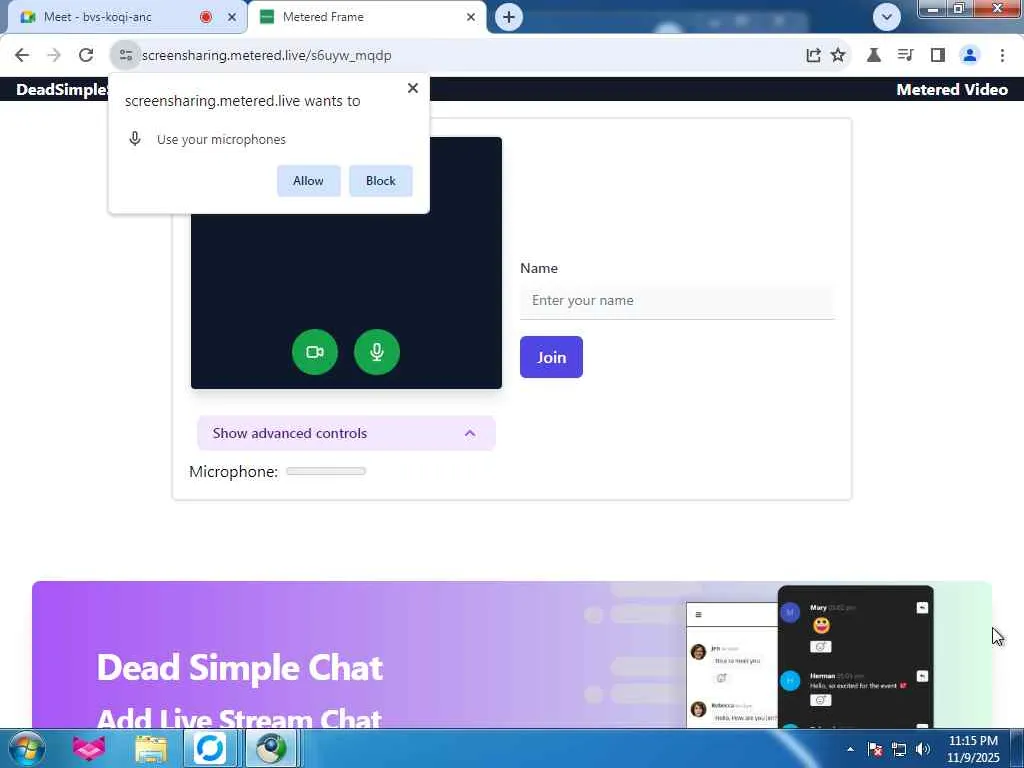The width and height of the screenshot is (1024, 768).
Task: Open media controls icon
Action: (x=906, y=56)
